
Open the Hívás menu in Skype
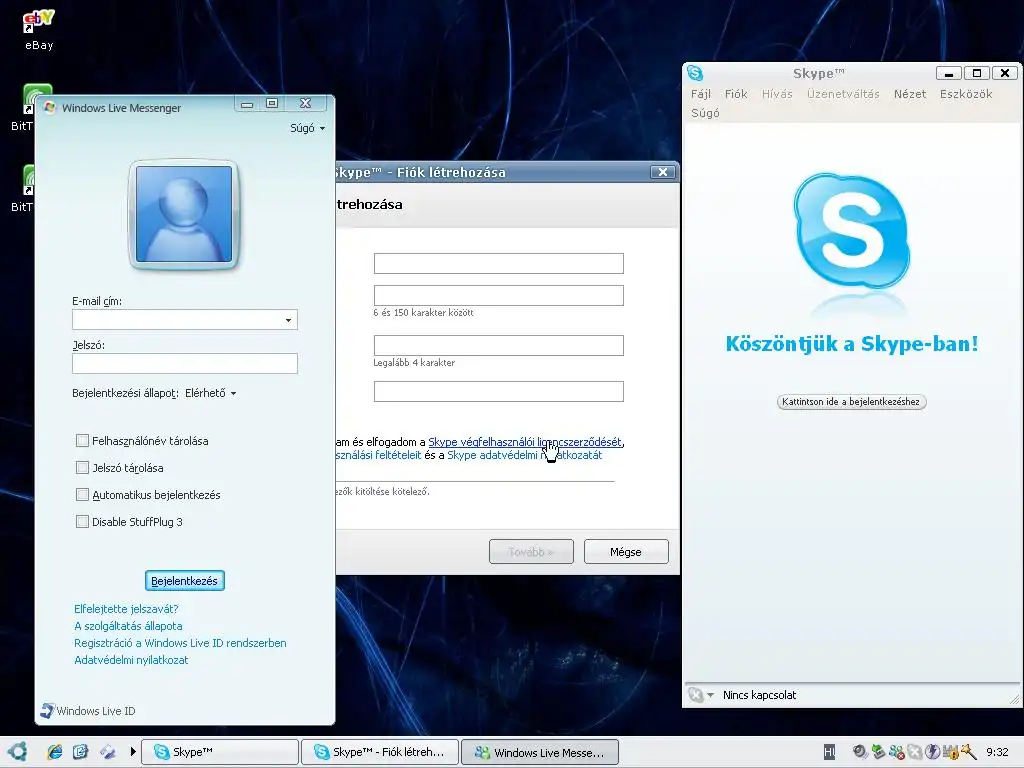click(x=777, y=94)
